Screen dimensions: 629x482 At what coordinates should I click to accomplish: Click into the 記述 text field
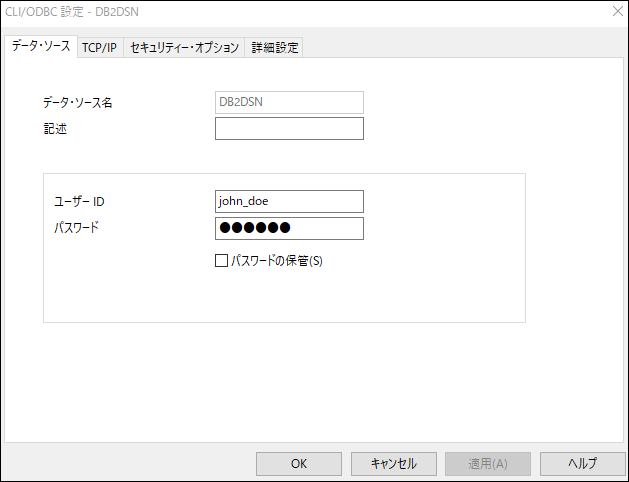(x=289, y=128)
